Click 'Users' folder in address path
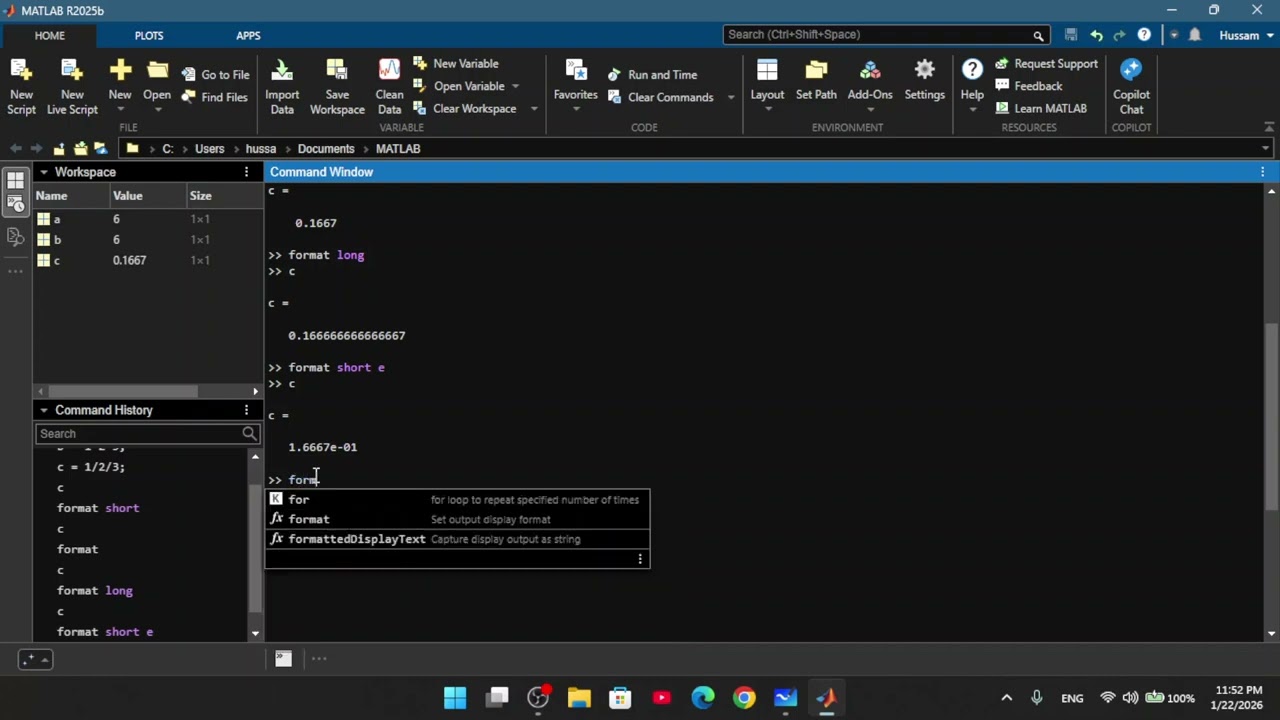The height and width of the screenshot is (720, 1280). tap(209, 148)
